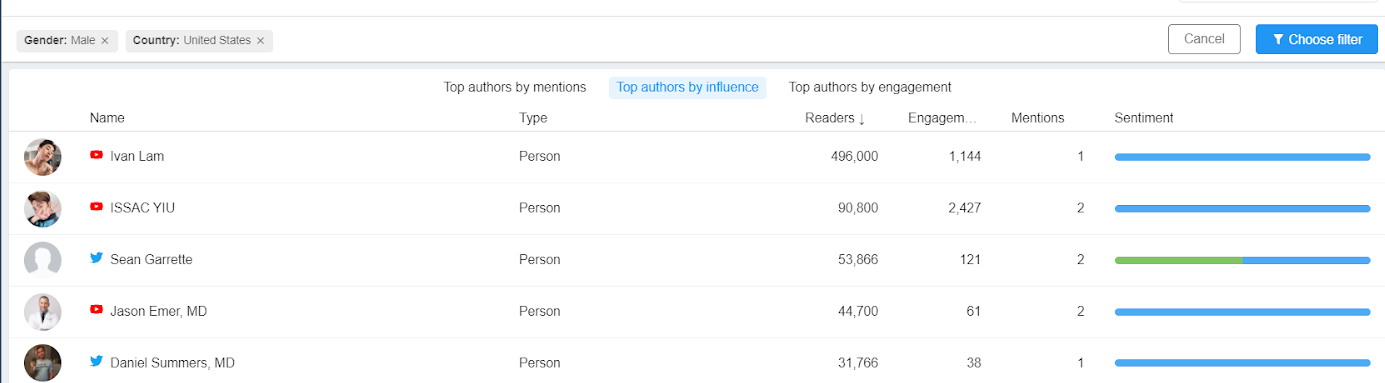Click the Twitter icon beside Sean Garrette
This screenshot has width=1385, height=383.
click(97, 258)
